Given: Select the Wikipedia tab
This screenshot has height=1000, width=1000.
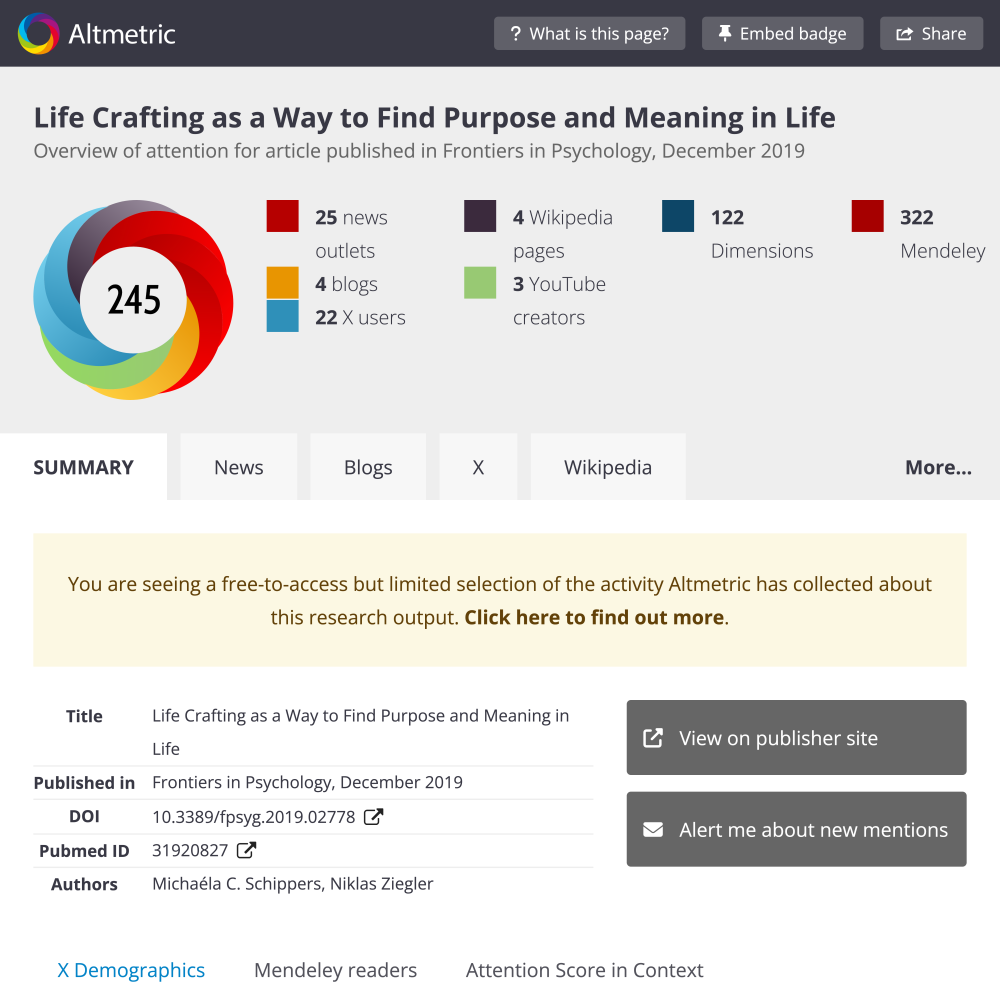Looking at the screenshot, I should pyautogui.click(x=607, y=466).
